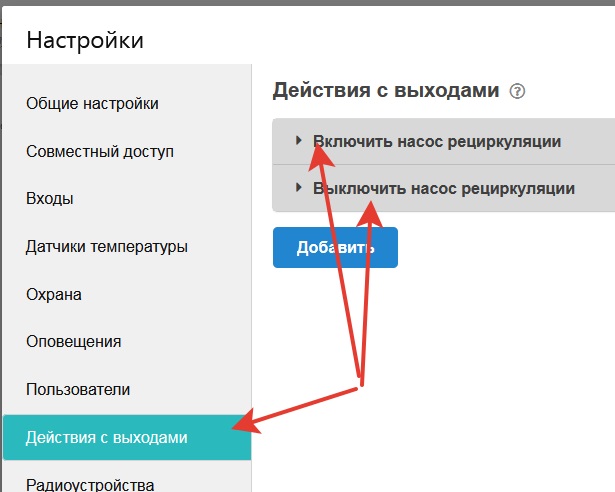The width and height of the screenshot is (615, 492).
Task: Switch to the Охрана section
Action: [54, 294]
